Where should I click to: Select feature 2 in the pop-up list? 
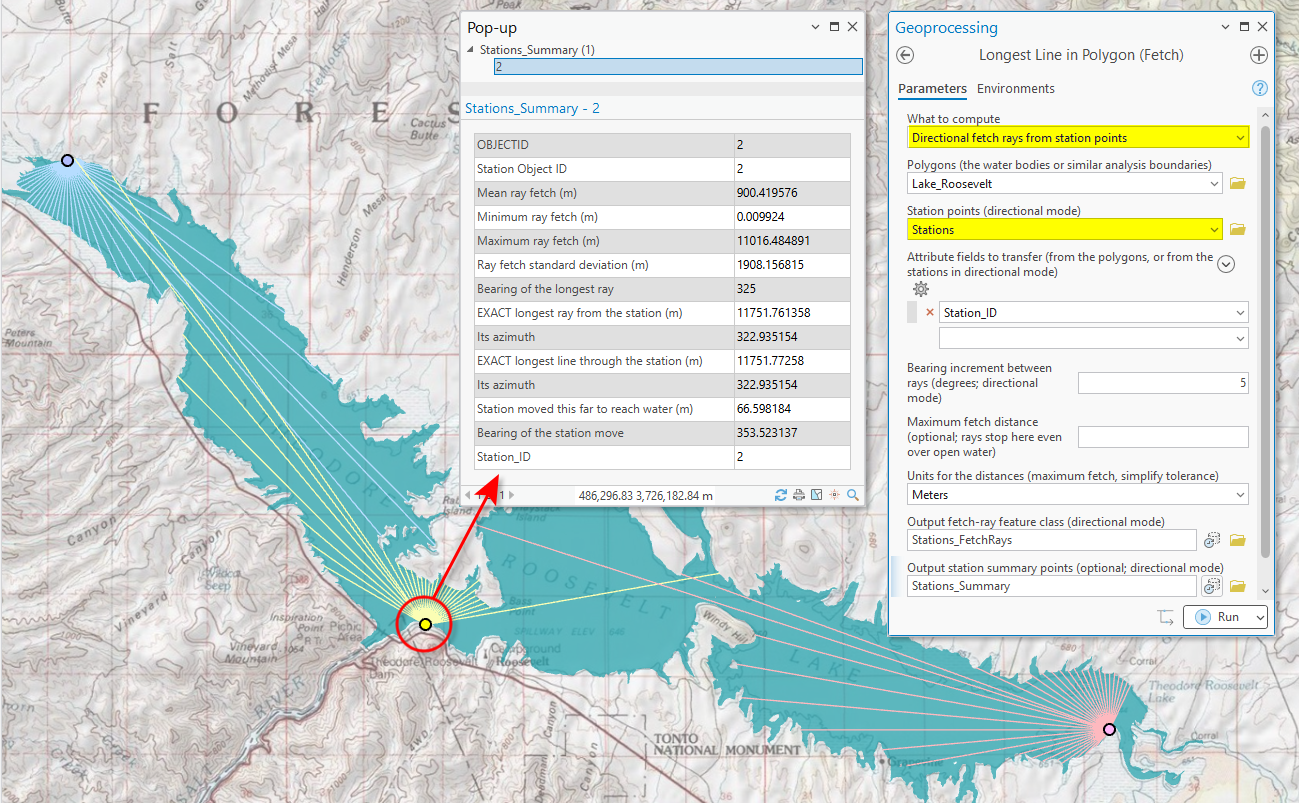[x=678, y=66]
